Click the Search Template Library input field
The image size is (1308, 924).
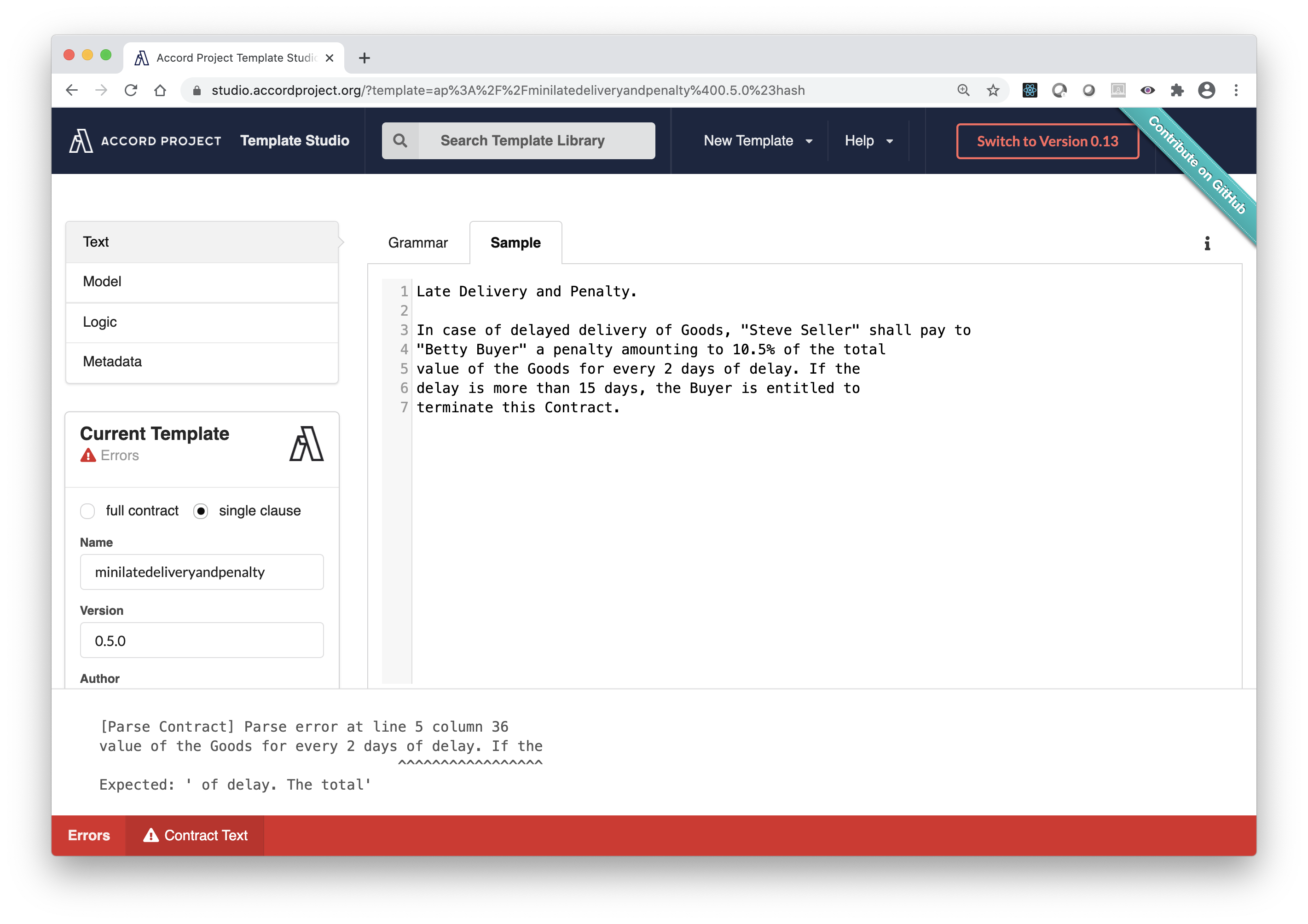coord(519,140)
